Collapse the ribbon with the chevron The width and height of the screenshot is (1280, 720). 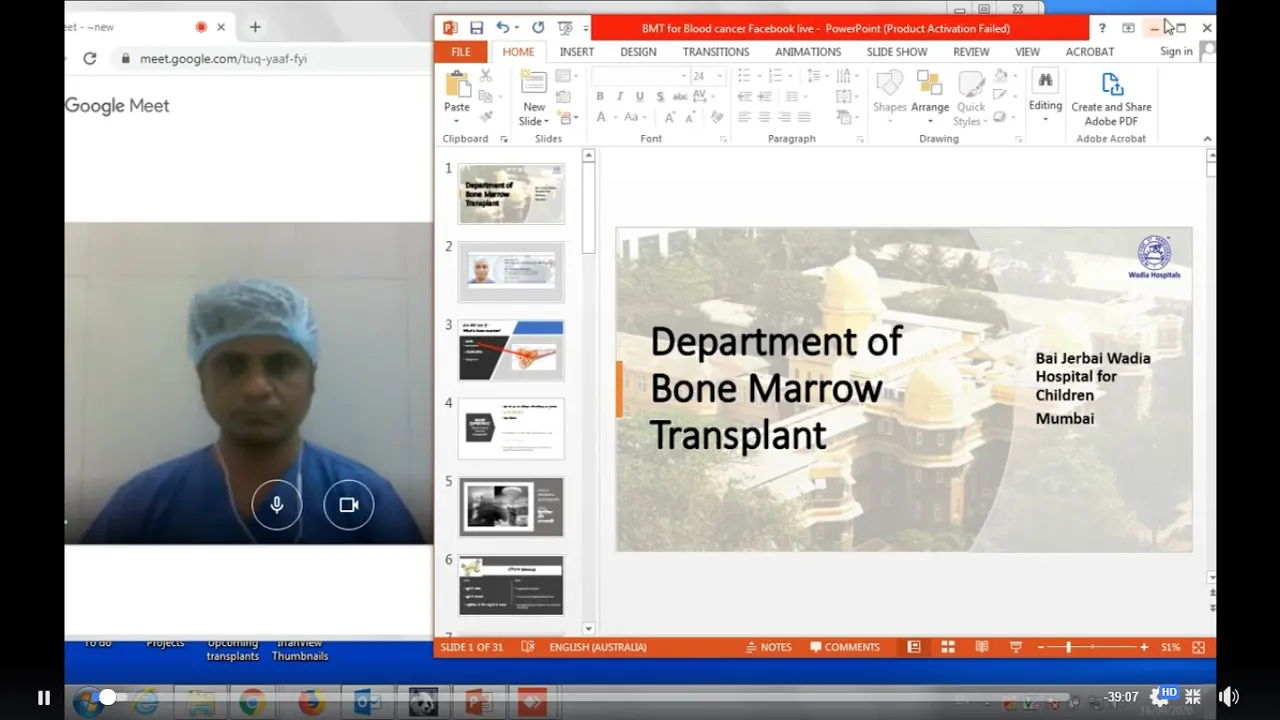pos(1207,139)
